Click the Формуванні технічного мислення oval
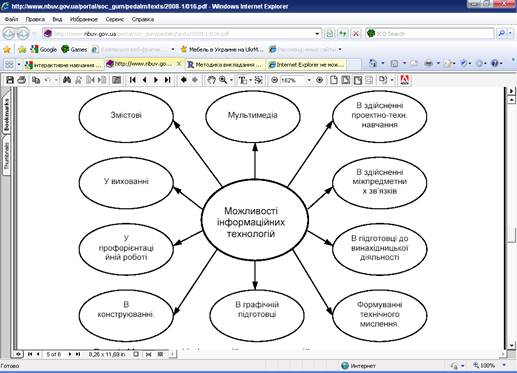 pos(380,315)
